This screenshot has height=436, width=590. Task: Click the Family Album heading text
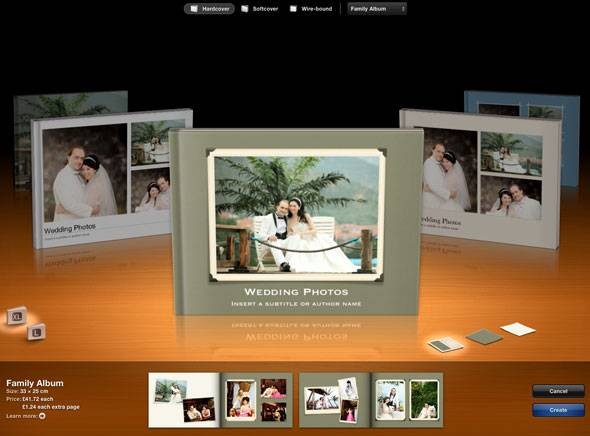tap(35, 383)
